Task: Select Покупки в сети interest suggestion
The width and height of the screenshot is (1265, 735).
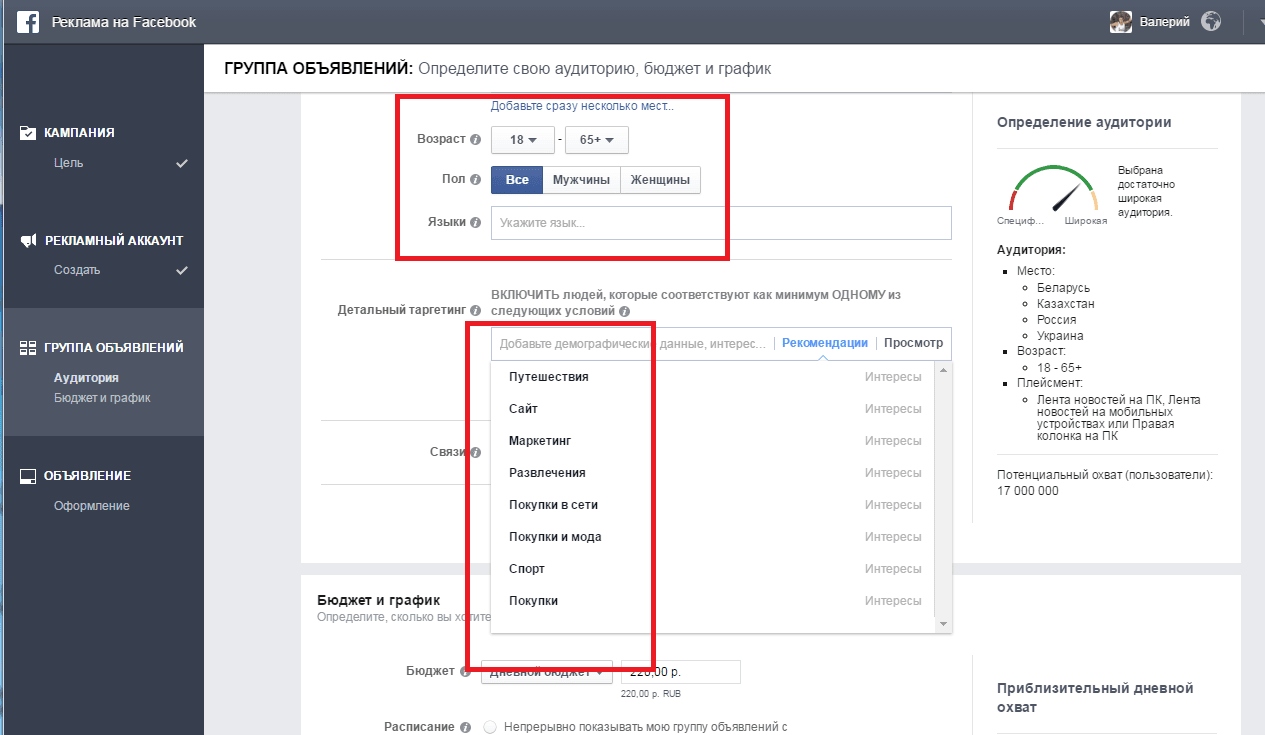Action: point(712,505)
